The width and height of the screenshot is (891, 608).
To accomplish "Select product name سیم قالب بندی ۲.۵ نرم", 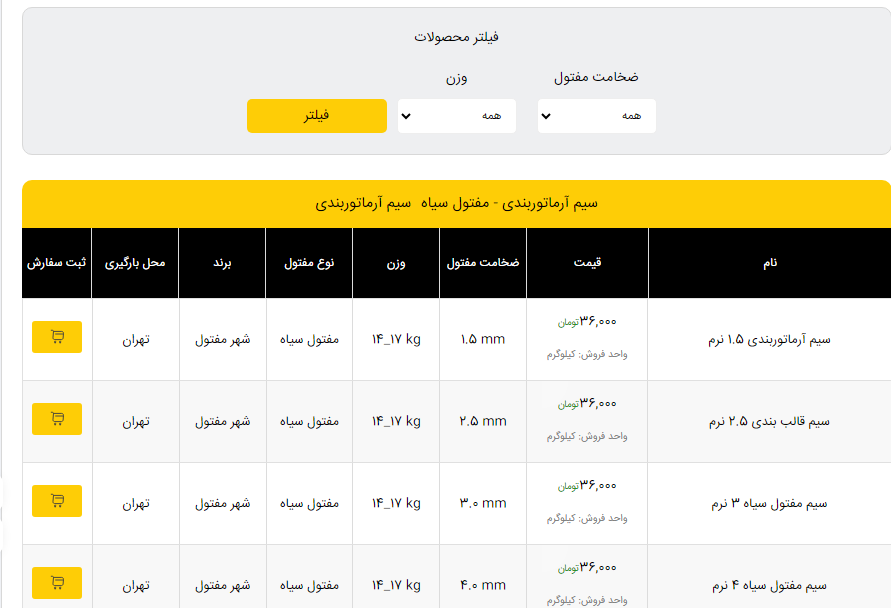I will [769, 421].
